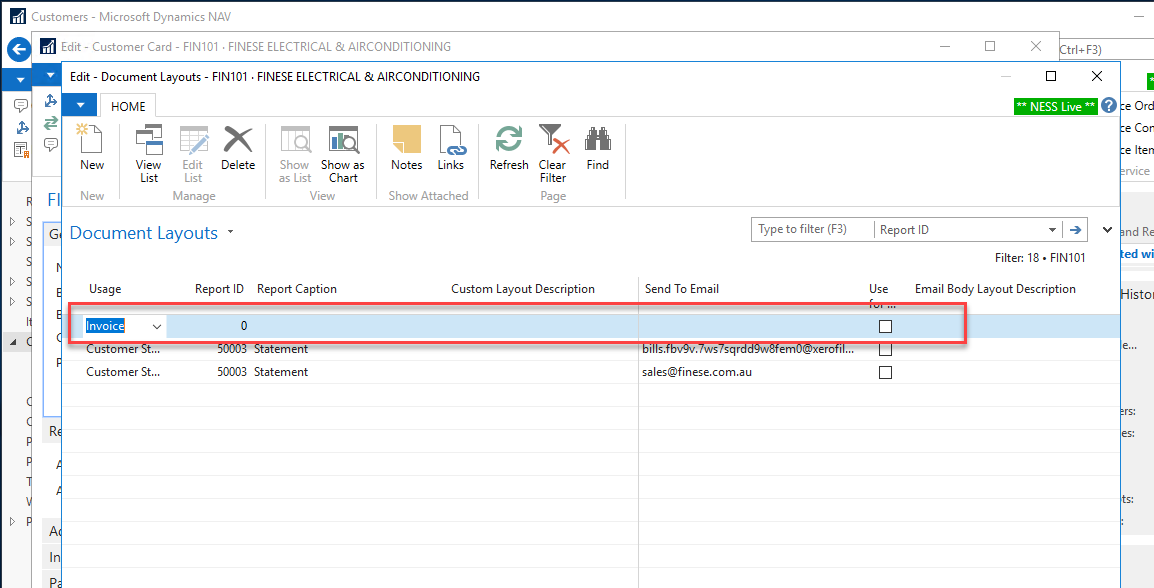Toggle checkbox in sales@finese.com.au row
The image size is (1154, 588).
pos(885,372)
